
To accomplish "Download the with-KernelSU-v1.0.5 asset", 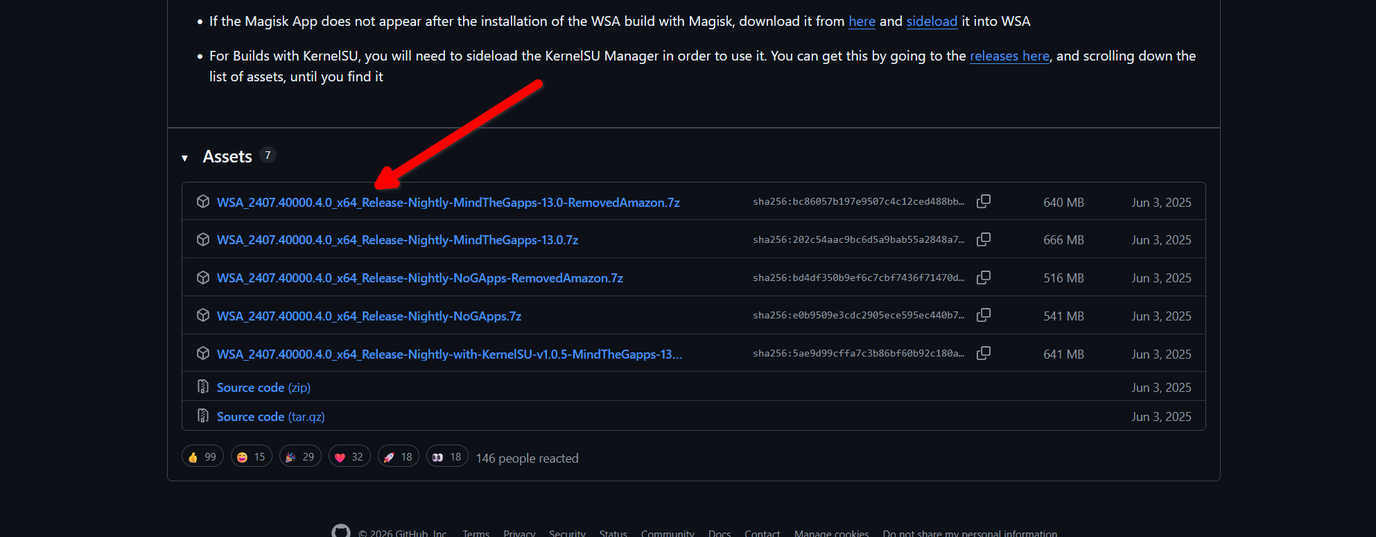I will [x=449, y=354].
